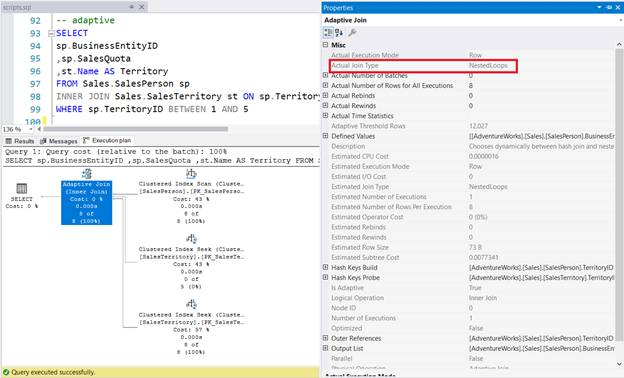Switch to the Messages tab

tap(58, 141)
